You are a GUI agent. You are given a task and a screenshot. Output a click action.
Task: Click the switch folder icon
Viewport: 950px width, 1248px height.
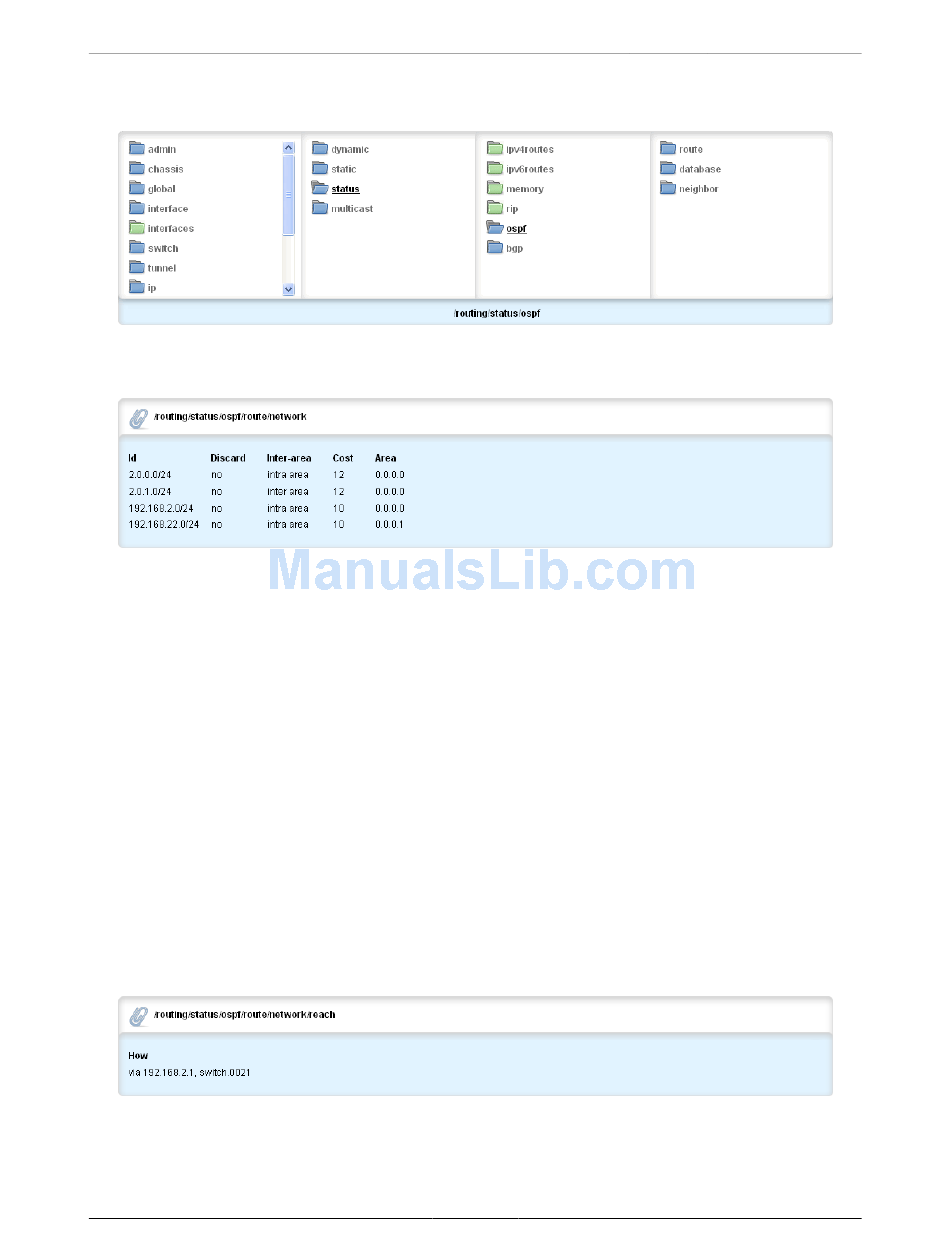pos(137,248)
